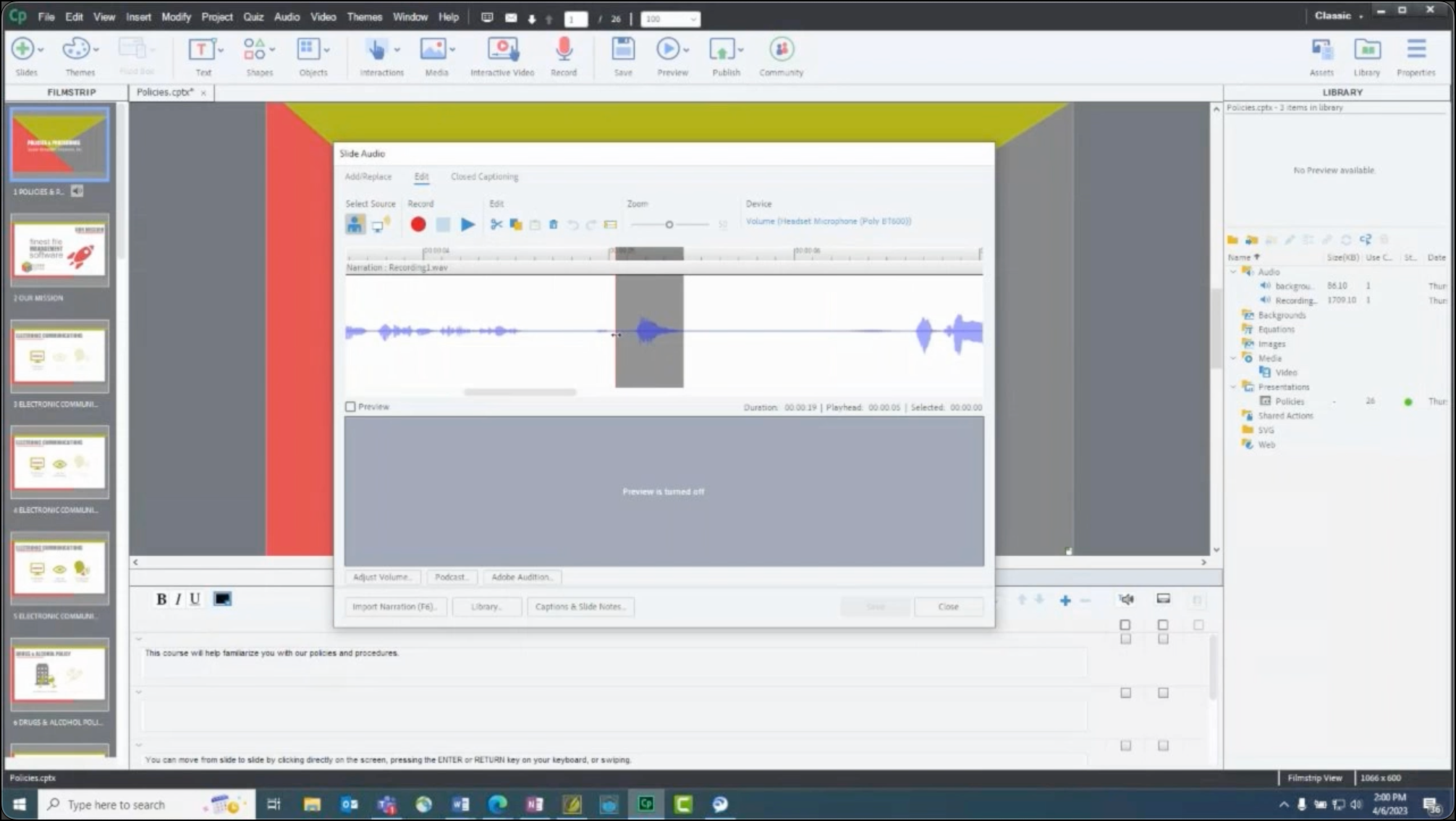Click the Adjust Volume button
The height and width of the screenshot is (821, 1456).
[x=383, y=576]
